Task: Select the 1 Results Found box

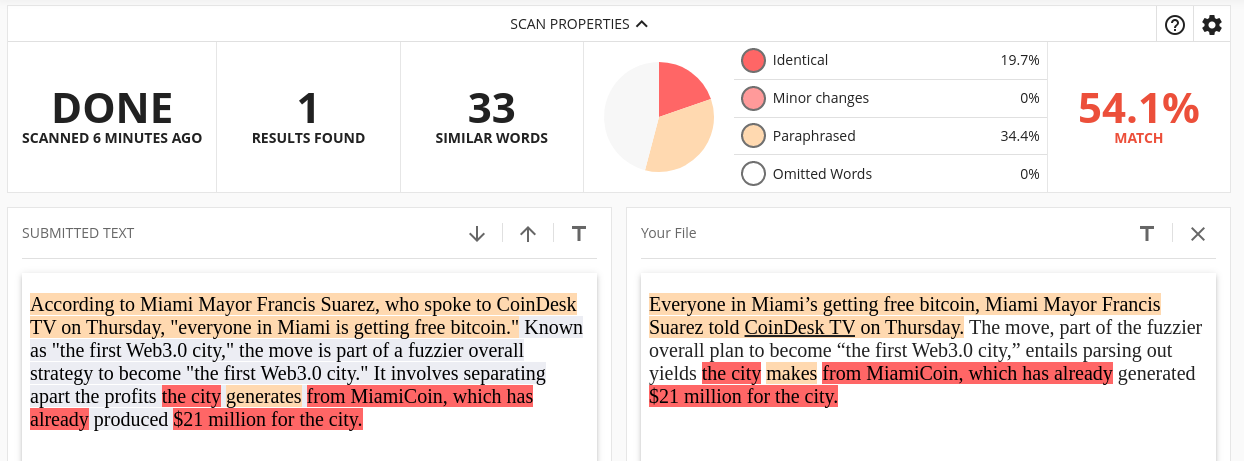Action: [308, 117]
